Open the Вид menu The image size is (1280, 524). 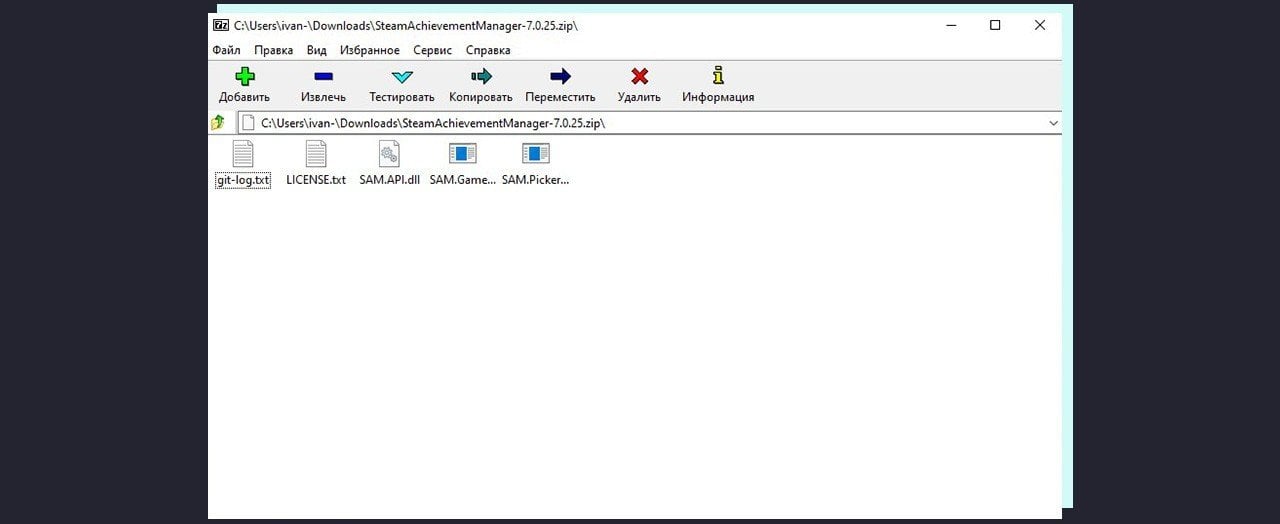316,50
